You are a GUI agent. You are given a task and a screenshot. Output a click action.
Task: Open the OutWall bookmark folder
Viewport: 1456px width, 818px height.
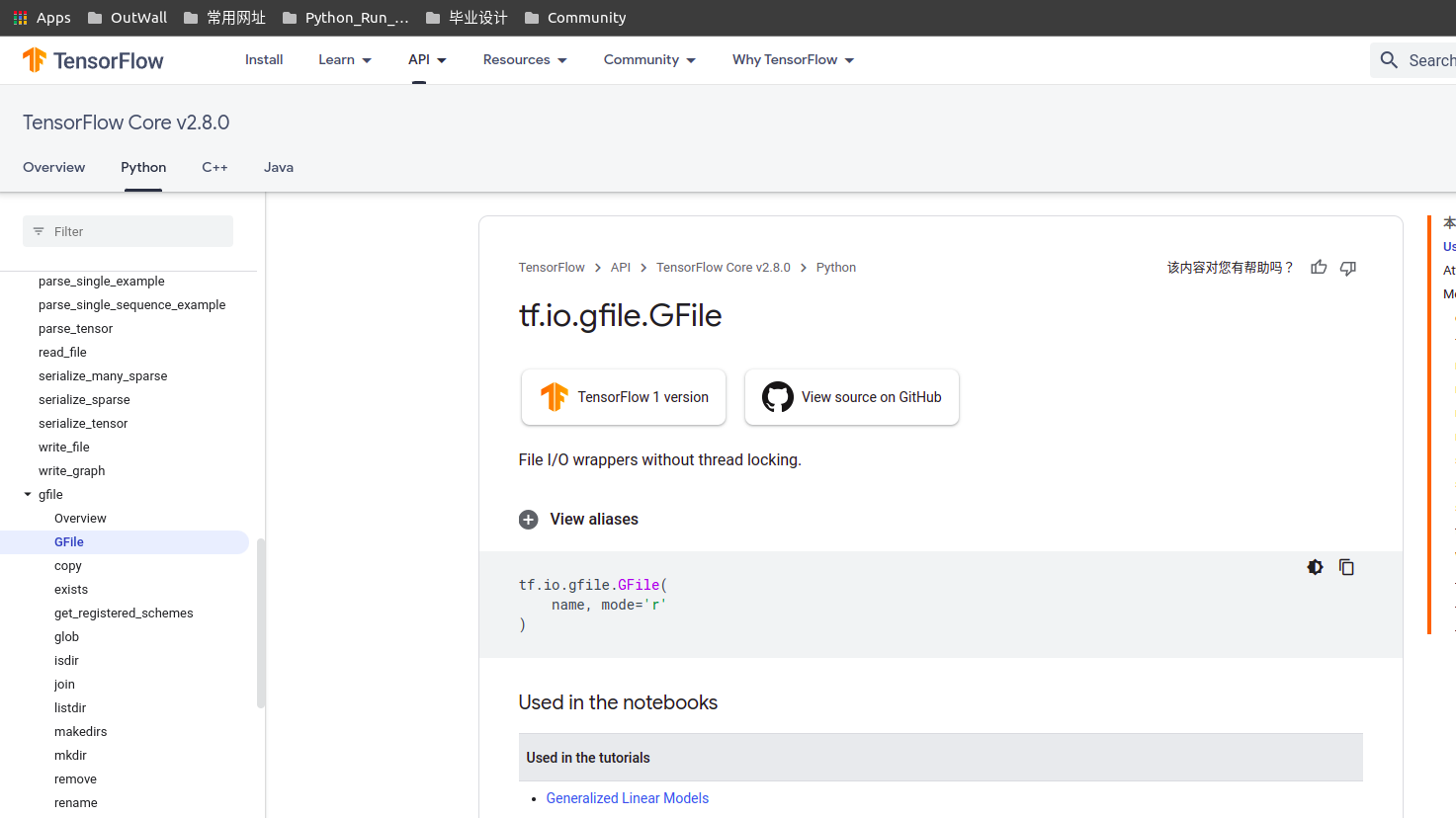pyautogui.click(x=127, y=18)
